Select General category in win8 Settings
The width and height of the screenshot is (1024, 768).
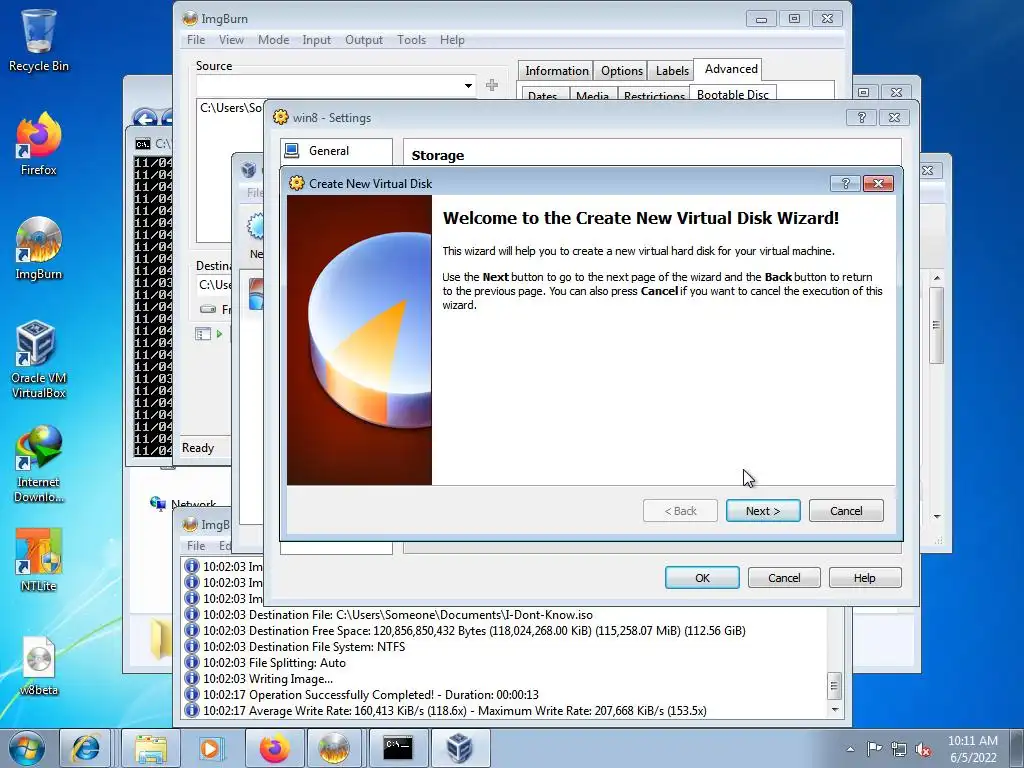point(336,151)
